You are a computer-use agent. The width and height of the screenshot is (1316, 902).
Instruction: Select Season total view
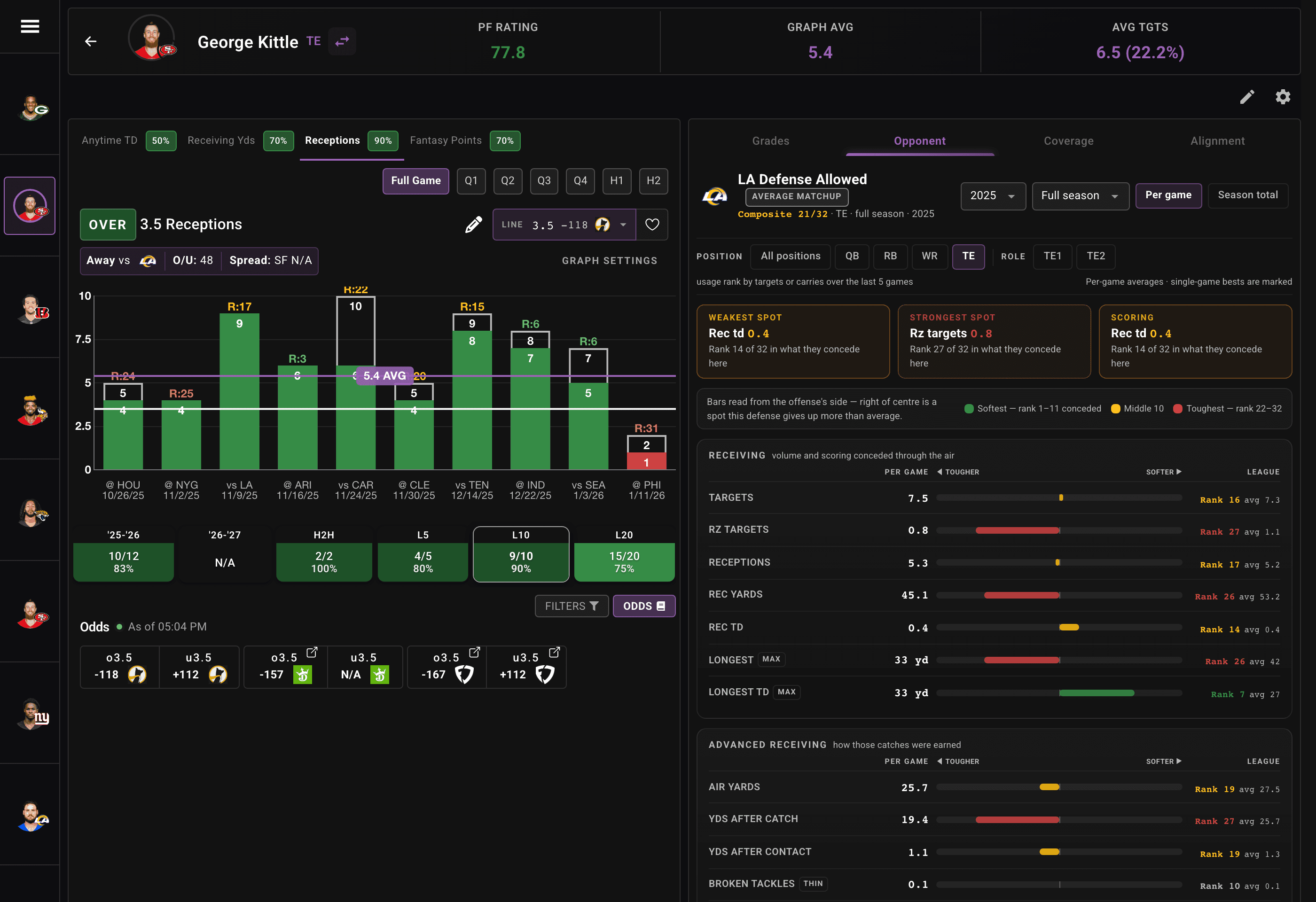click(1247, 195)
